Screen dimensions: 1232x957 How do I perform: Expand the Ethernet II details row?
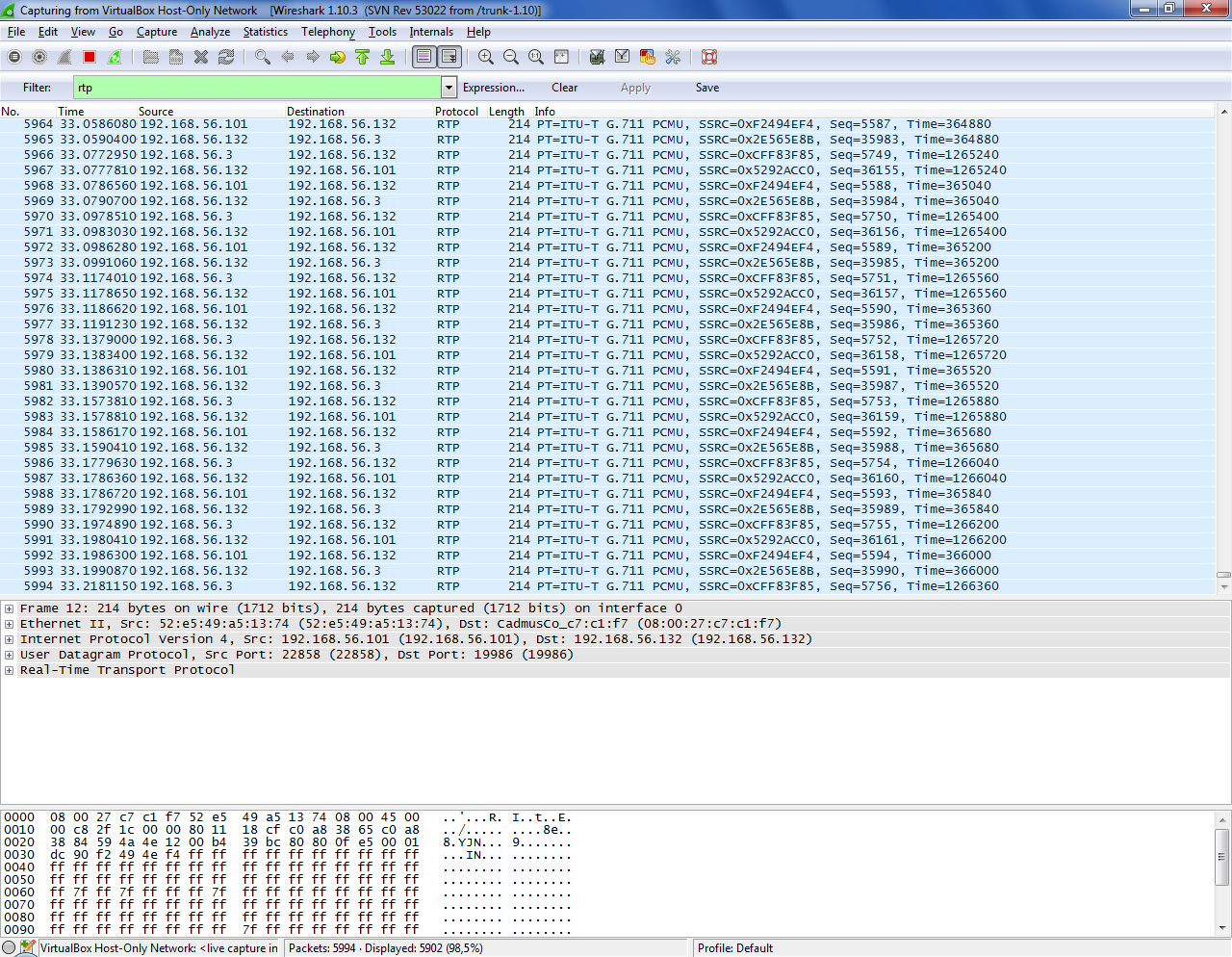coord(9,624)
